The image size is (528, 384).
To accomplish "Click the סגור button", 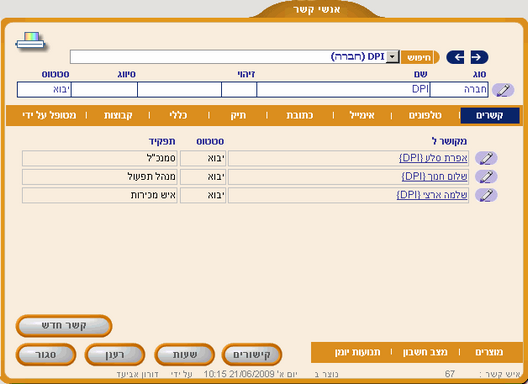I will coord(46,354).
